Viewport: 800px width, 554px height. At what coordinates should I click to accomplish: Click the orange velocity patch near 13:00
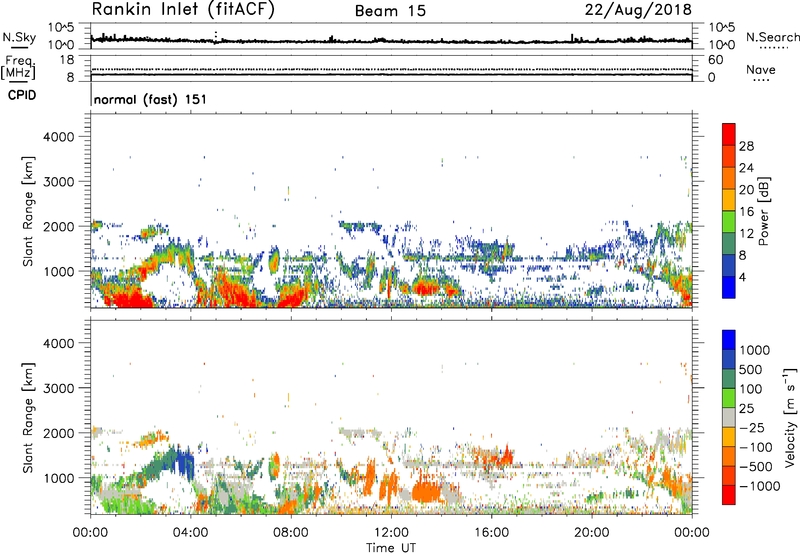click(426, 491)
